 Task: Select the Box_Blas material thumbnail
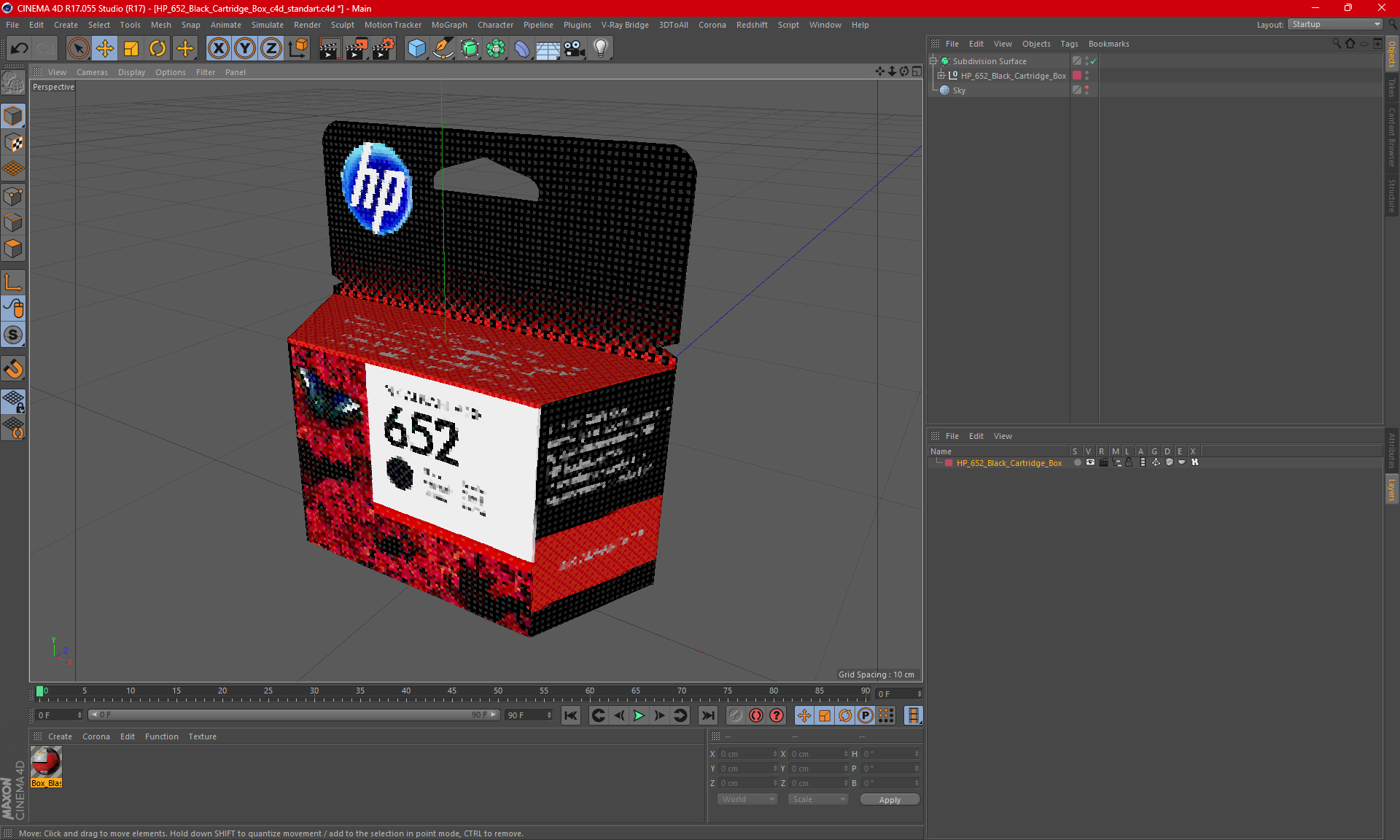click(x=46, y=766)
